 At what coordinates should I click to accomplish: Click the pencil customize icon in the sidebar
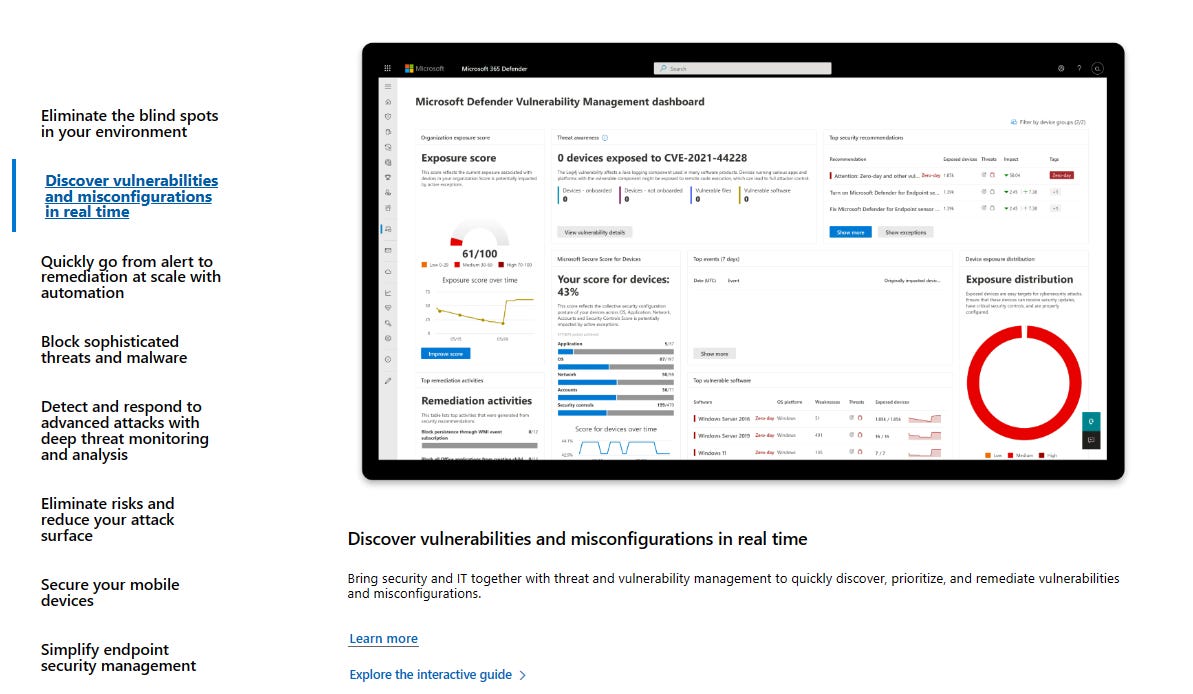[x=388, y=380]
